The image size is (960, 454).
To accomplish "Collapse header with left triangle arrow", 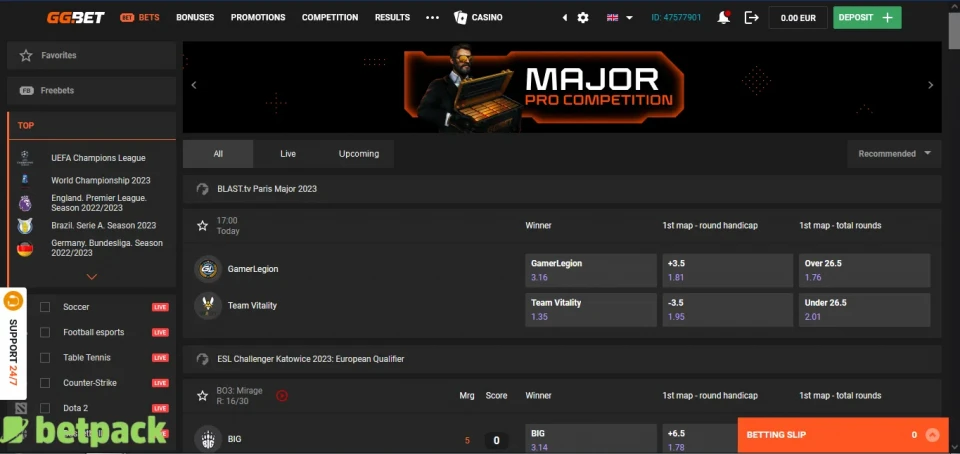I will tap(564, 18).
